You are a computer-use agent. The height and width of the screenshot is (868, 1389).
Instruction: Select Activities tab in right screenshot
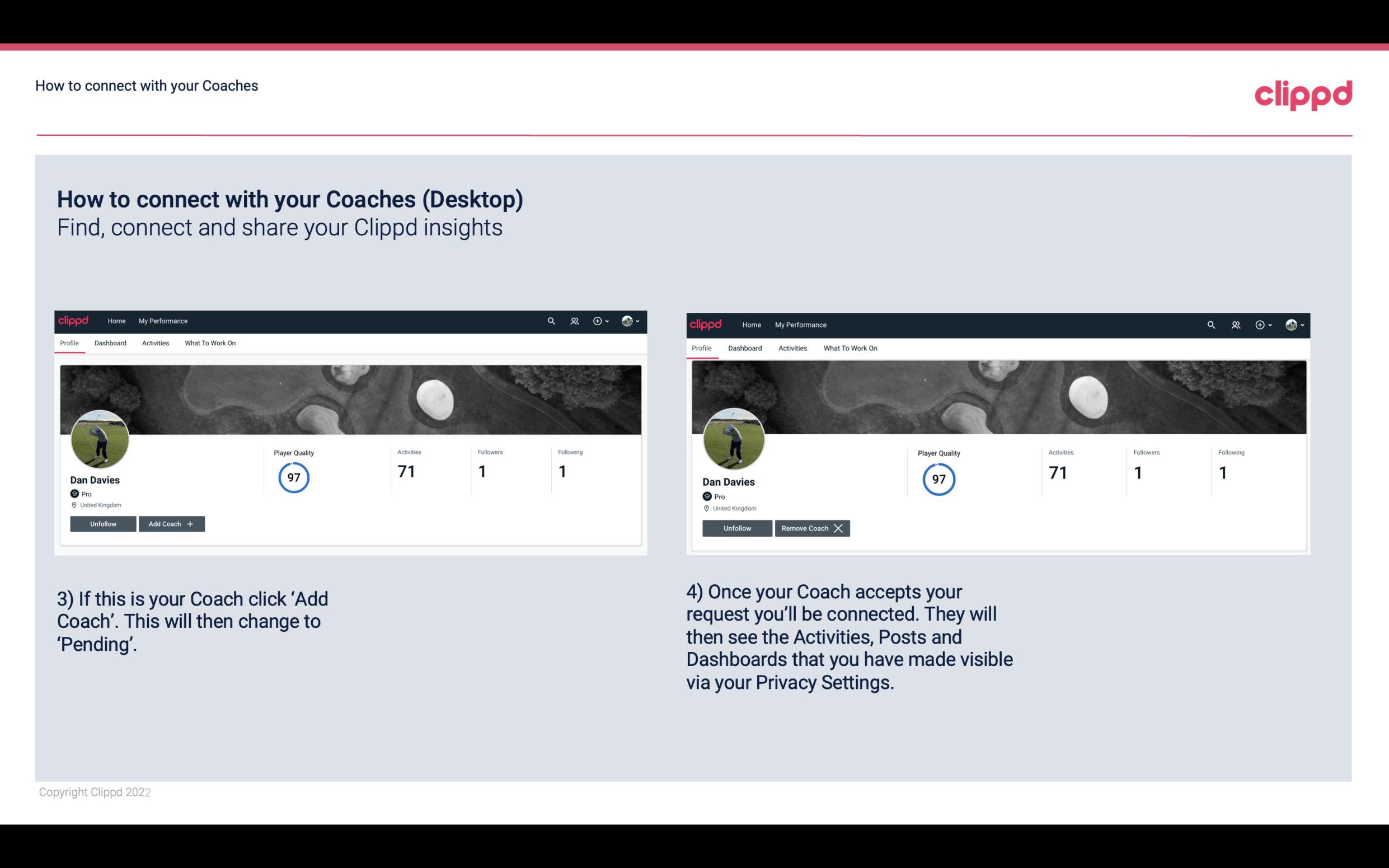coord(791,348)
